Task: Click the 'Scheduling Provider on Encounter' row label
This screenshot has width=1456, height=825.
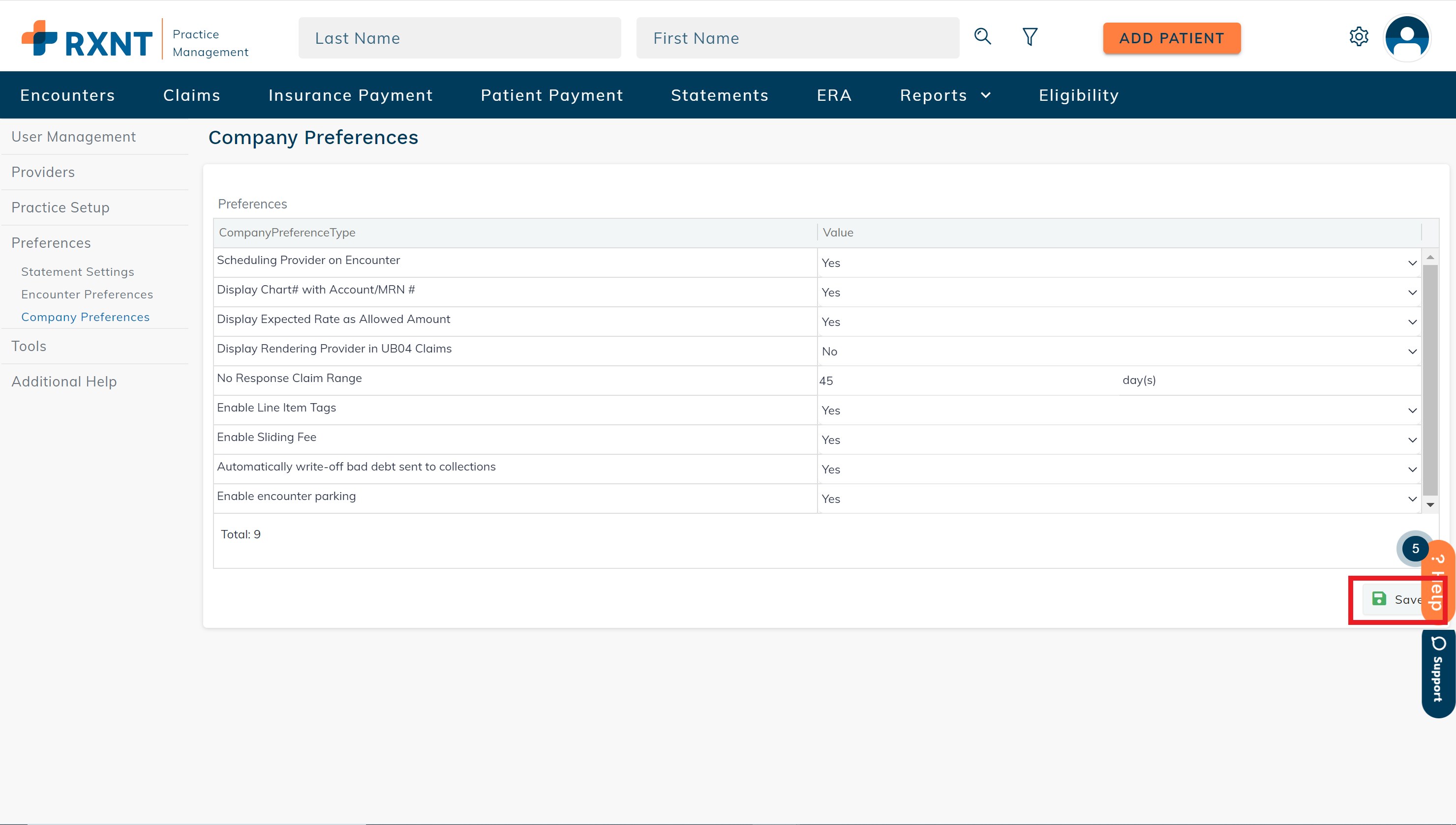Action: pyautogui.click(x=308, y=260)
